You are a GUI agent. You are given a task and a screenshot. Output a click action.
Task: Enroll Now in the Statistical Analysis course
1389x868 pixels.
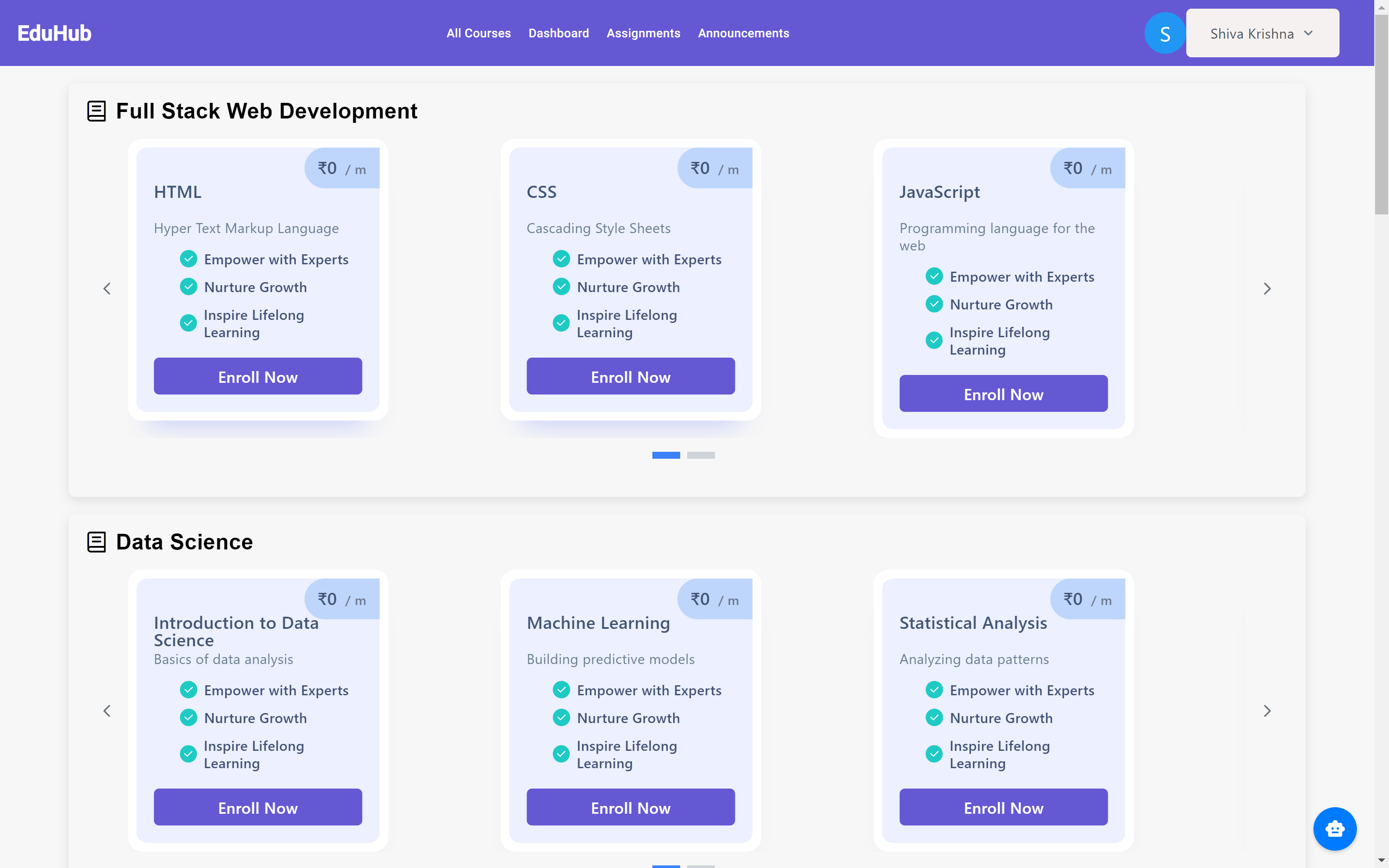point(1003,807)
